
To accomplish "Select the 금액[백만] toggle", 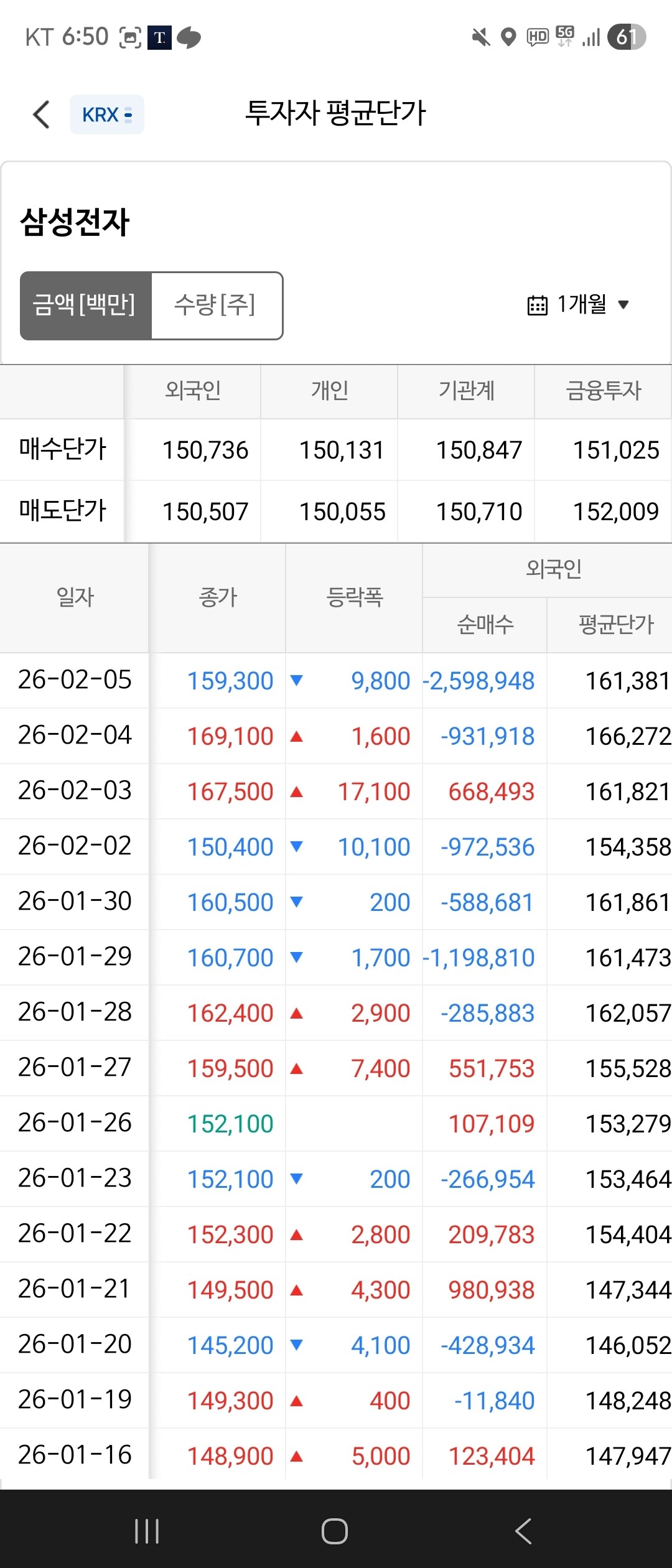I will coord(85,306).
